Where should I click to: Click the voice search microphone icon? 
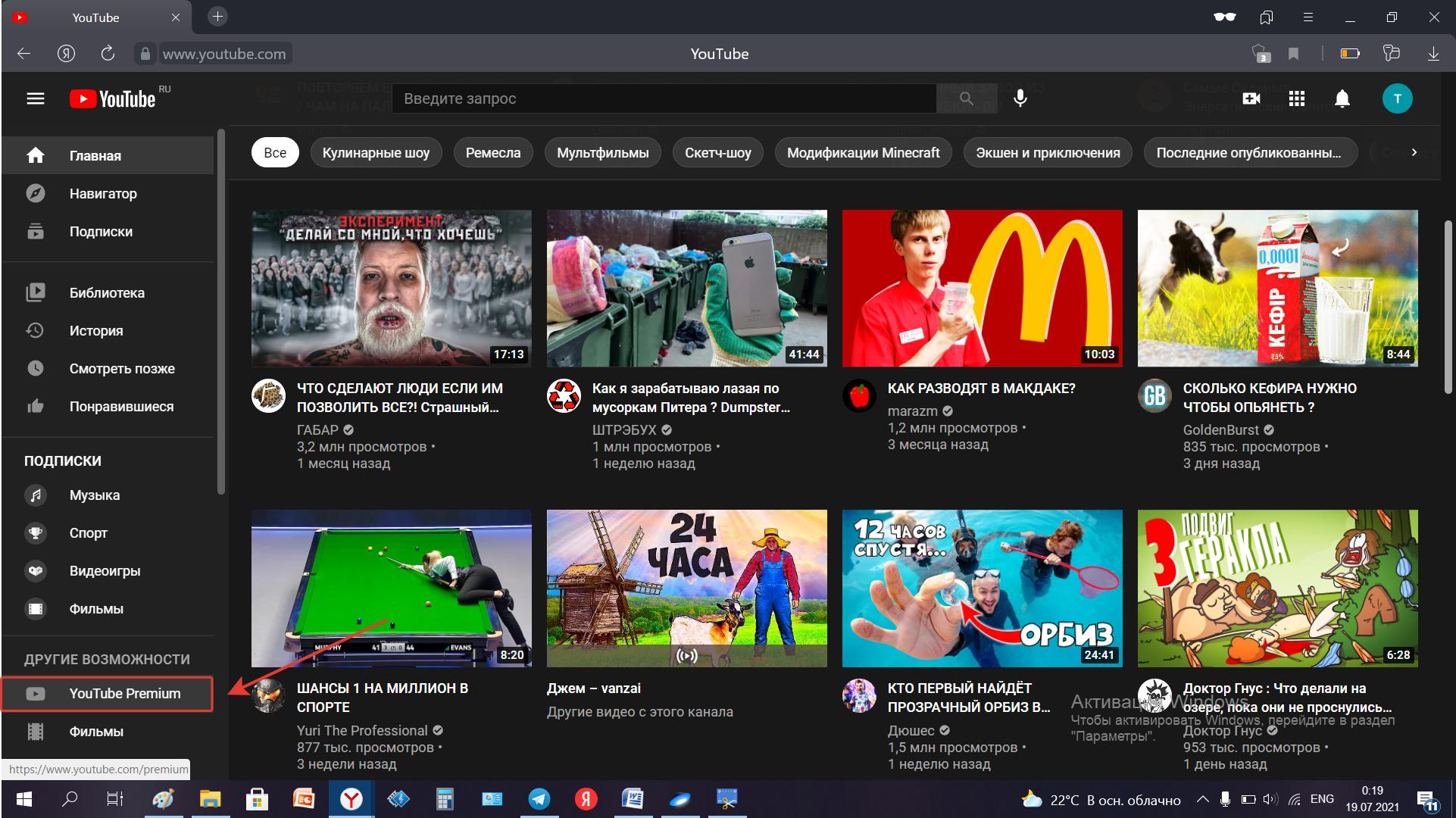(1020, 98)
